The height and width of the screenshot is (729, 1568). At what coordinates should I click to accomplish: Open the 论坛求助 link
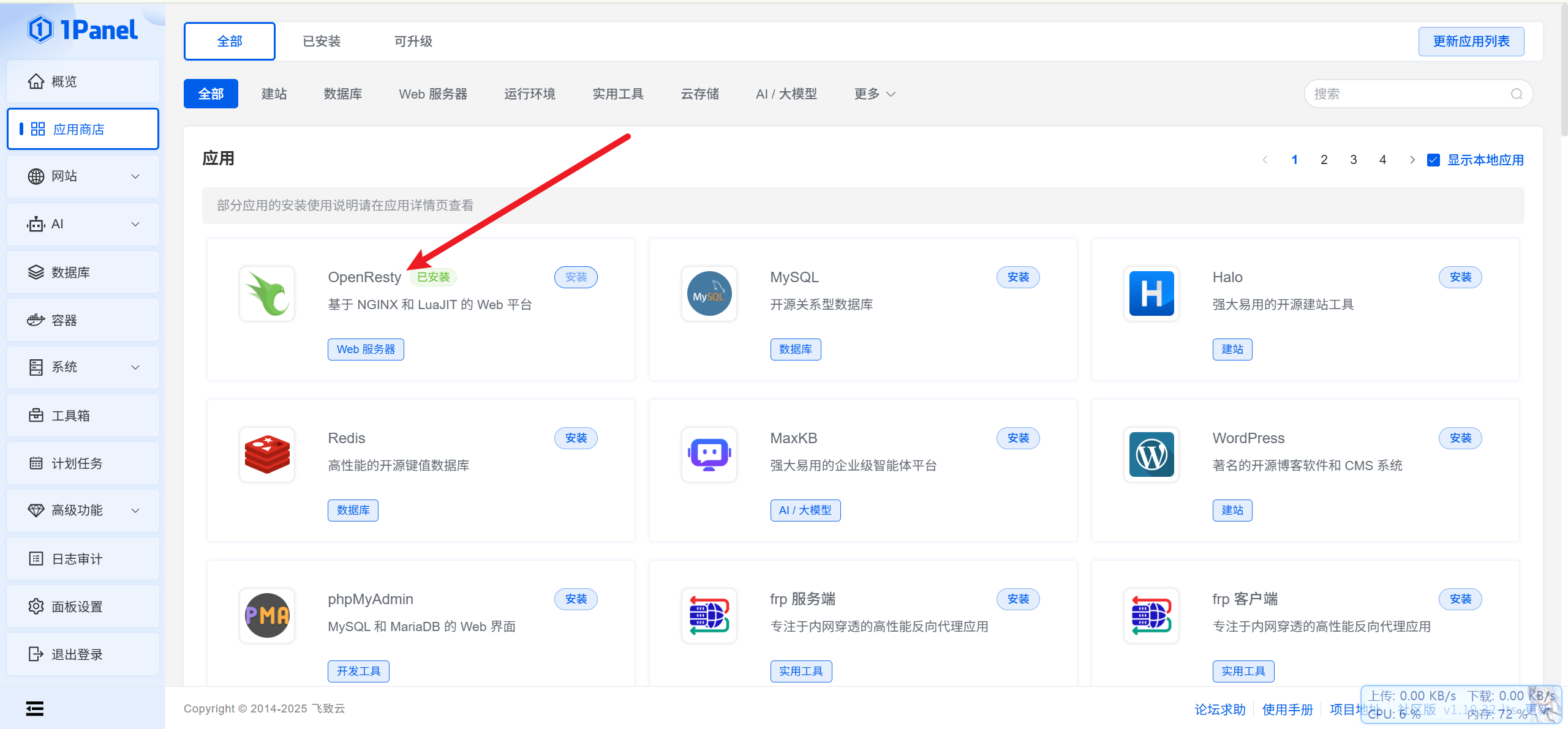1220,709
